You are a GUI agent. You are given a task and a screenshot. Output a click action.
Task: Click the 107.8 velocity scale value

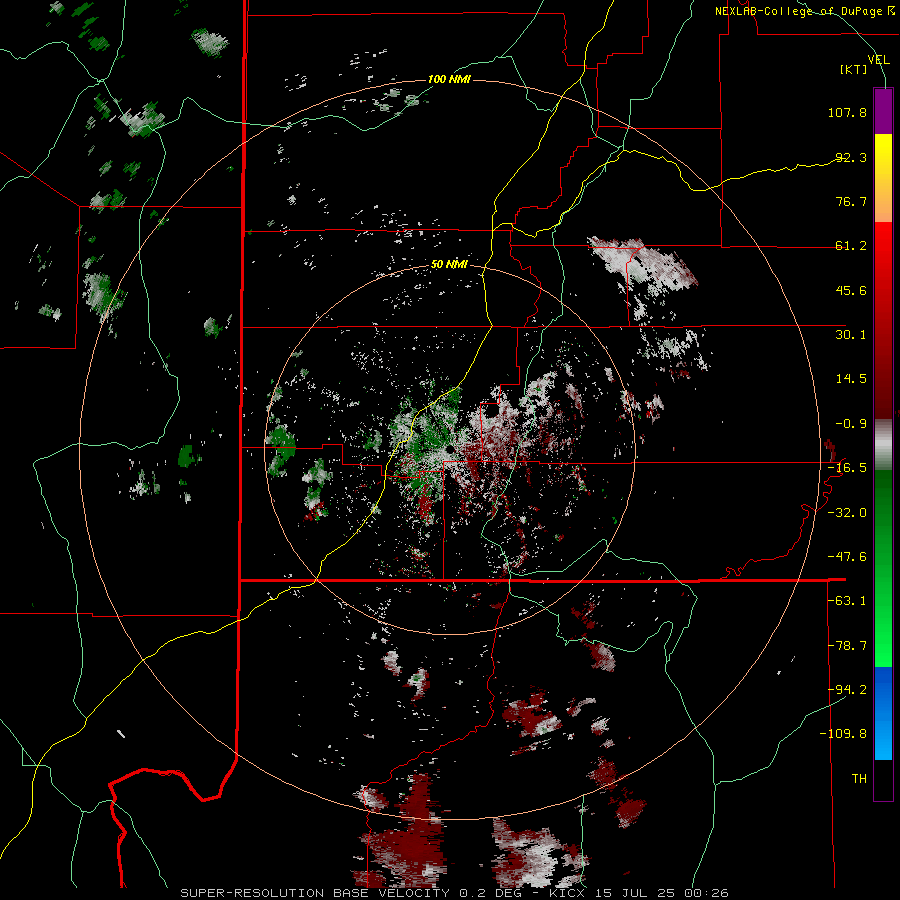[x=847, y=112]
